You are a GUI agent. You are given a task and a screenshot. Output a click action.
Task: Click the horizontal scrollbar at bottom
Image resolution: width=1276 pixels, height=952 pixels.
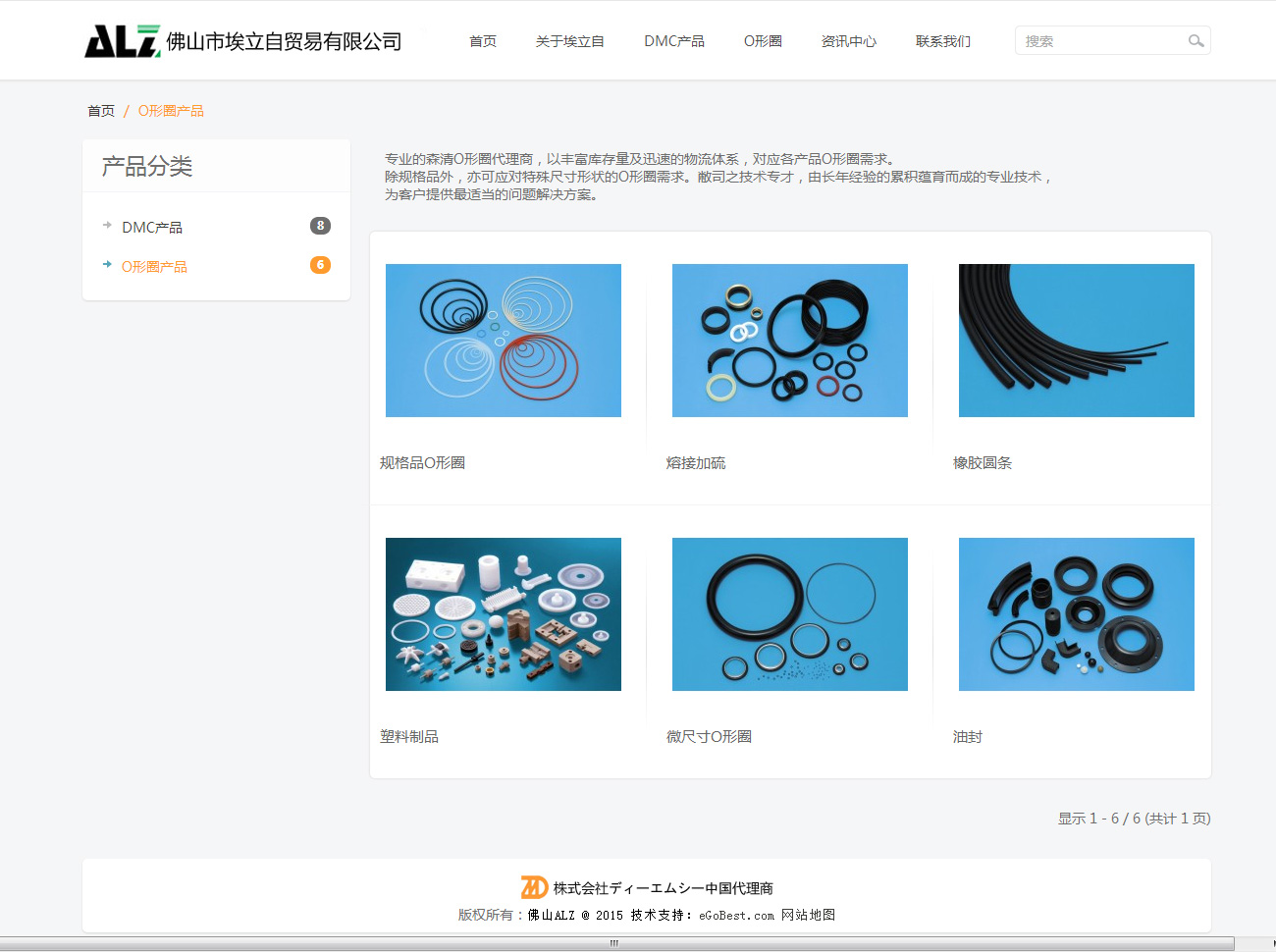tap(614, 943)
